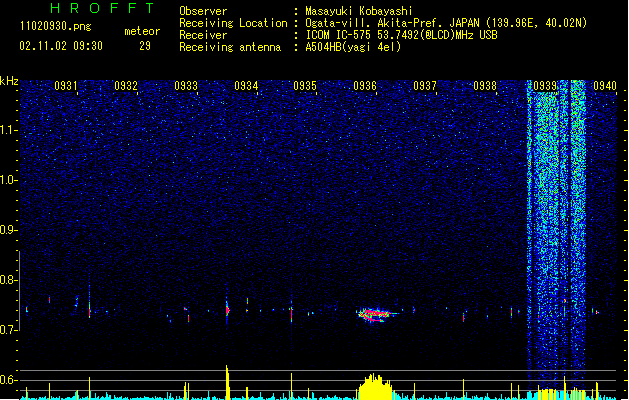The width and height of the screenshot is (629, 400).
Task: Select the meteor count value 29
Action: pyautogui.click(x=145, y=46)
